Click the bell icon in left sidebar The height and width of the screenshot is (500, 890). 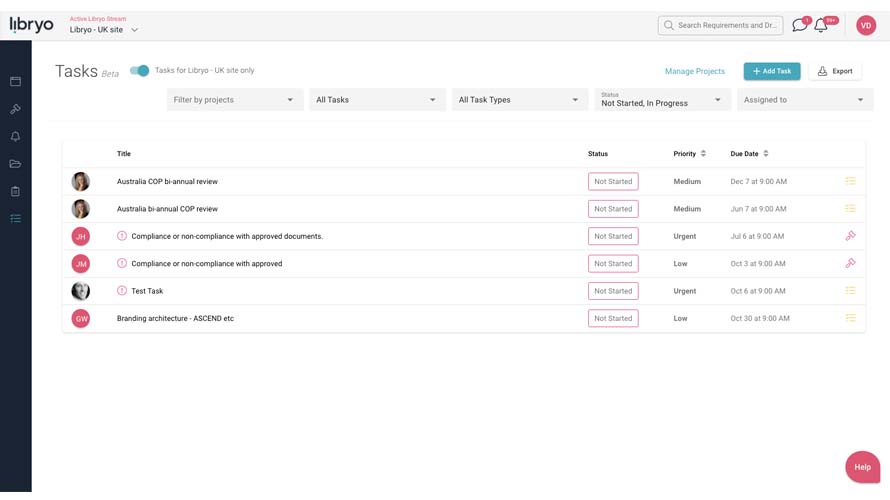pos(15,136)
